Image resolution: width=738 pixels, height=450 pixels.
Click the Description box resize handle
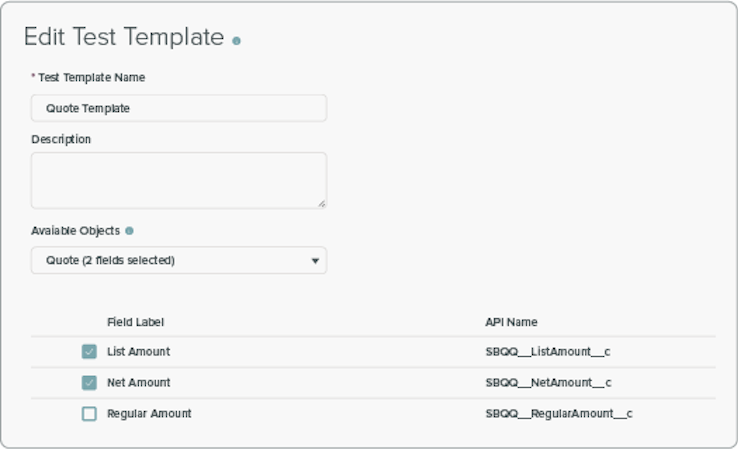pyautogui.click(x=321, y=203)
